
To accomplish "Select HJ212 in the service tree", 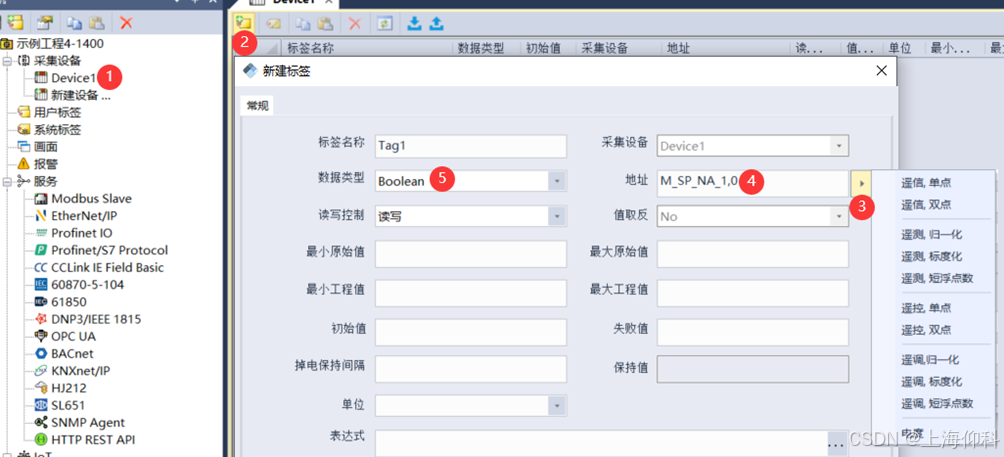I will [69, 388].
